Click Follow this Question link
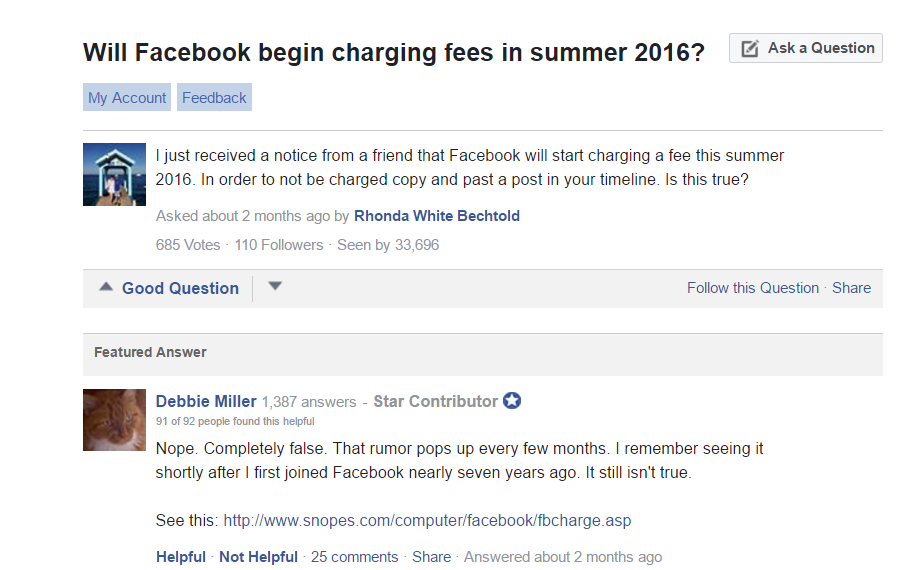Screen dimensions: 910x570 (x=752, y=288)
